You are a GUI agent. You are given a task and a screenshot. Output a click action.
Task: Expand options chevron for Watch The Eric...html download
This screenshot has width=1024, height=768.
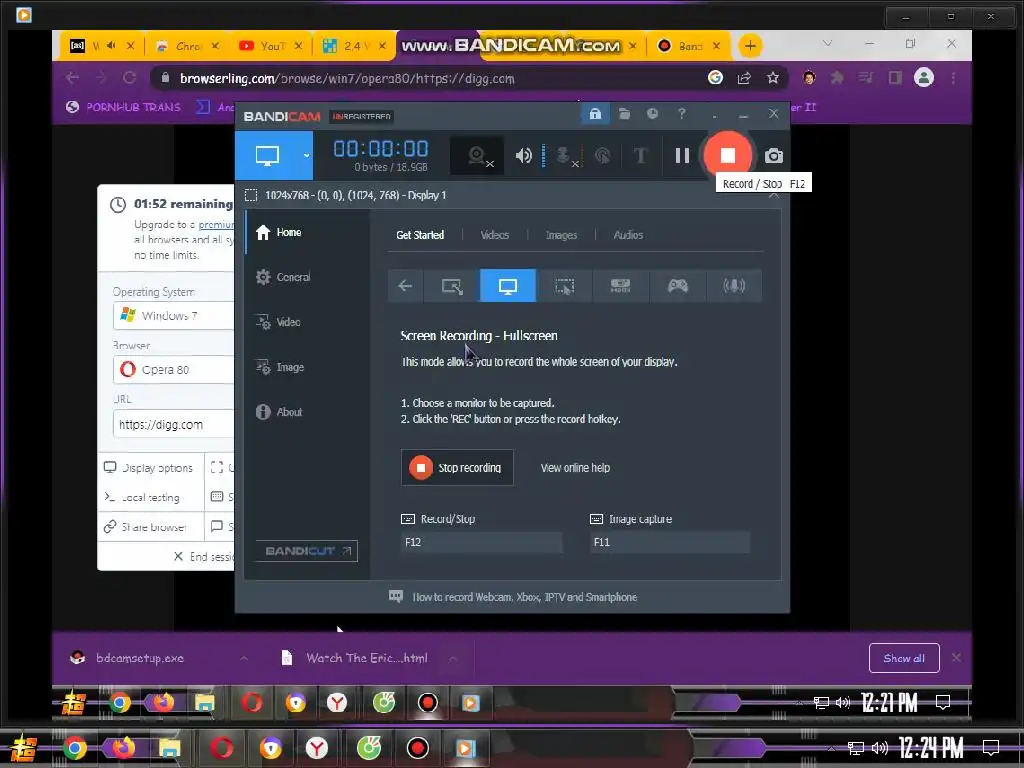453,658
